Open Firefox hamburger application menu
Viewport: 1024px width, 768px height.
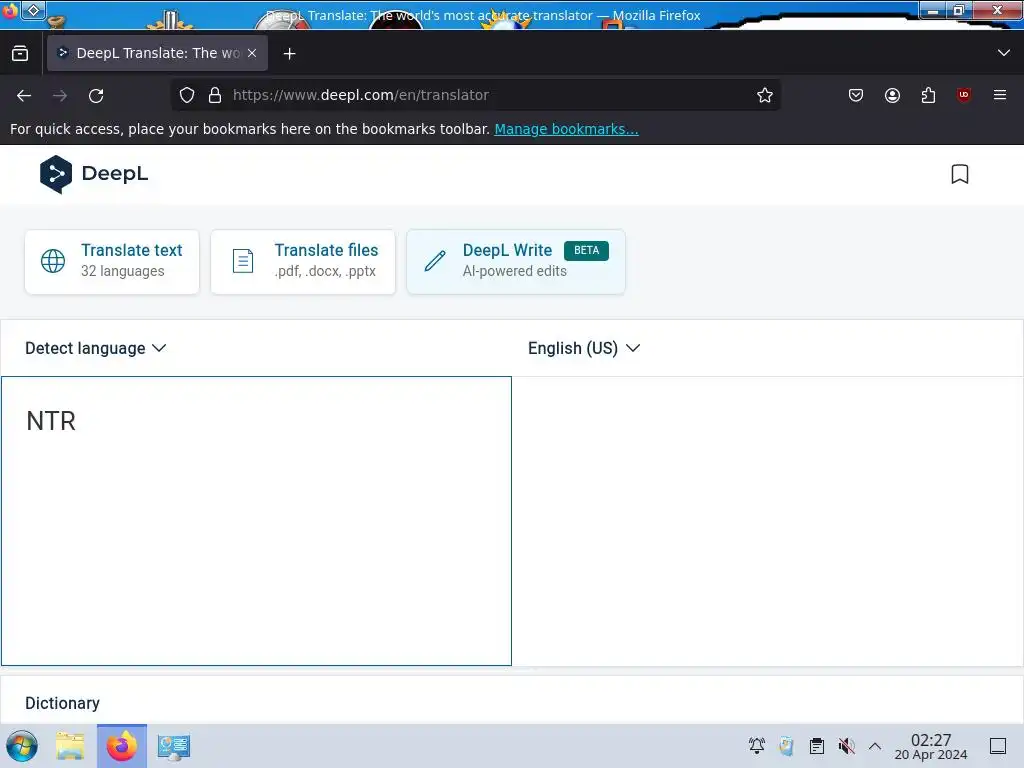pyautogui.click(x=1000, y=95)
